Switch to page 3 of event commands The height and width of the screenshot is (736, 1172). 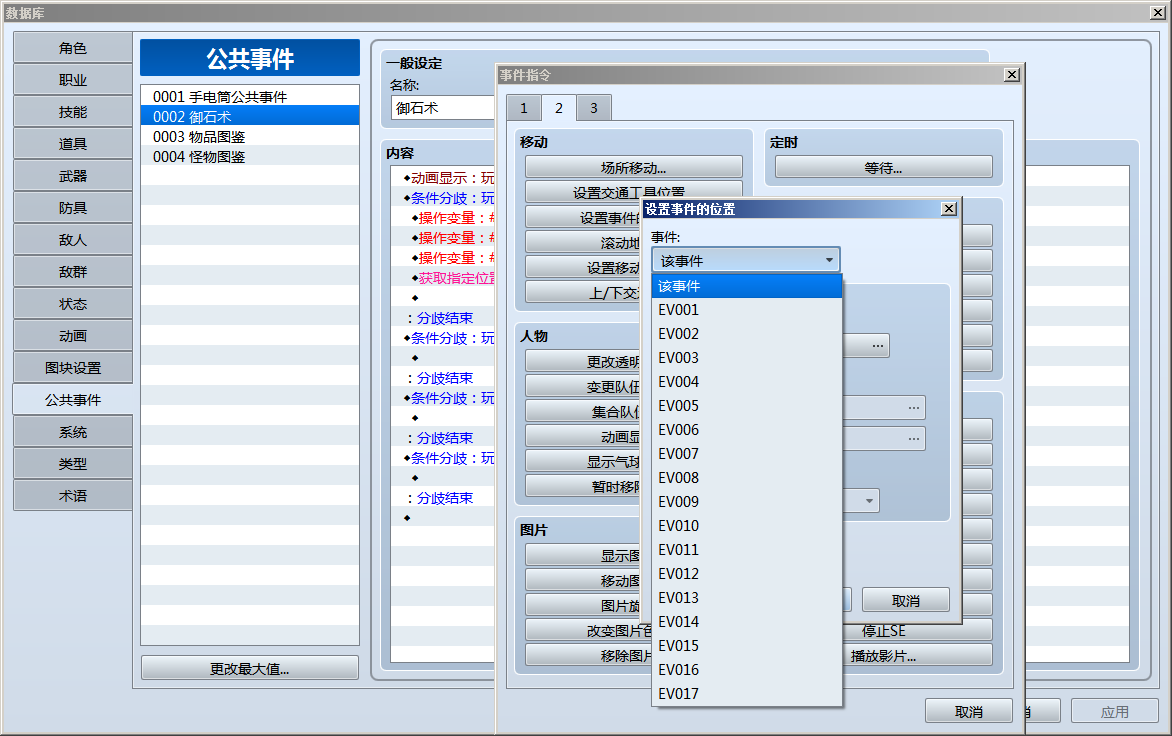coord(593,108)
